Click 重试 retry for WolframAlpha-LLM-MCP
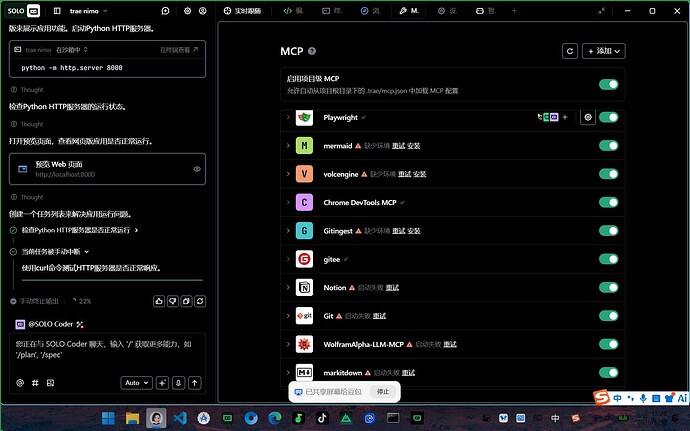Viewport: 690px width, 431px height. click(450, 344)
